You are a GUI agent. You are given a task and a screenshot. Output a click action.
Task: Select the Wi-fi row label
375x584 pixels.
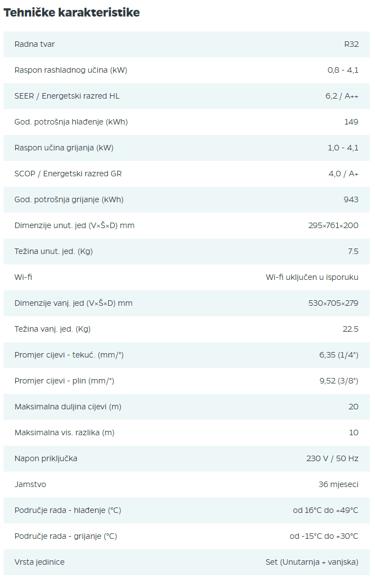[x=23, y=277]
